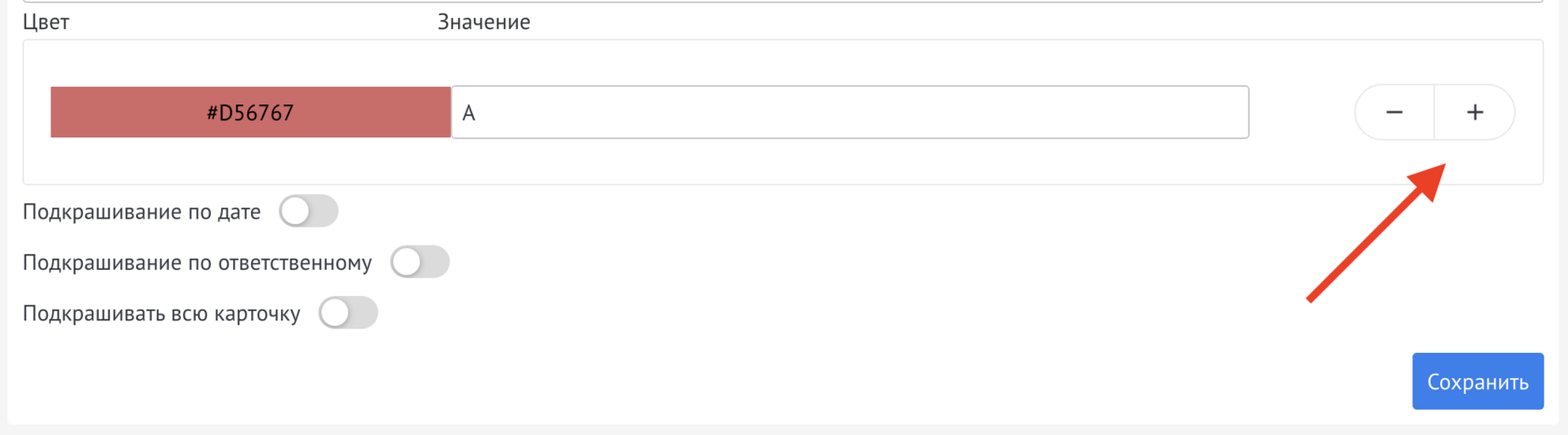1568x435 pixels.
Task: Click the minus icon to remove the color row
Action: [1394, 112]
